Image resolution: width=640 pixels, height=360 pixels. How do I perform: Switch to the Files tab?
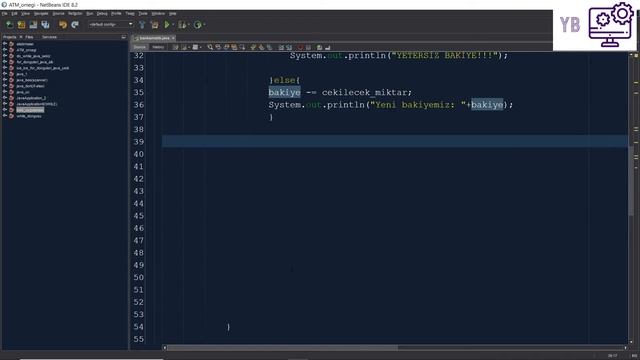click(29, 37)
